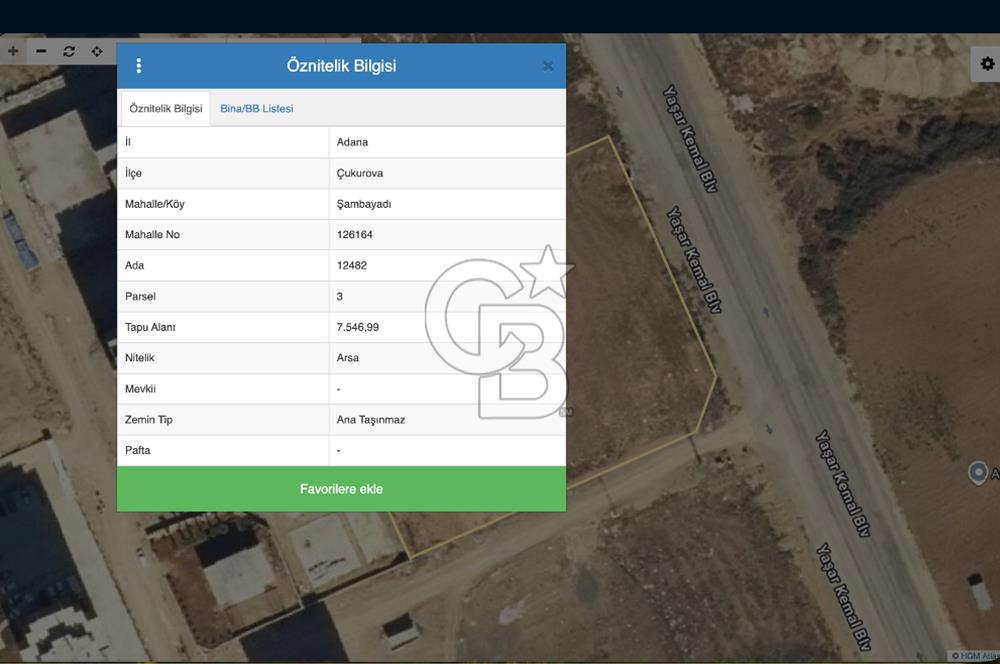Click the Favorilere ekle button
Screen dimensions: 1000x664
341,489
